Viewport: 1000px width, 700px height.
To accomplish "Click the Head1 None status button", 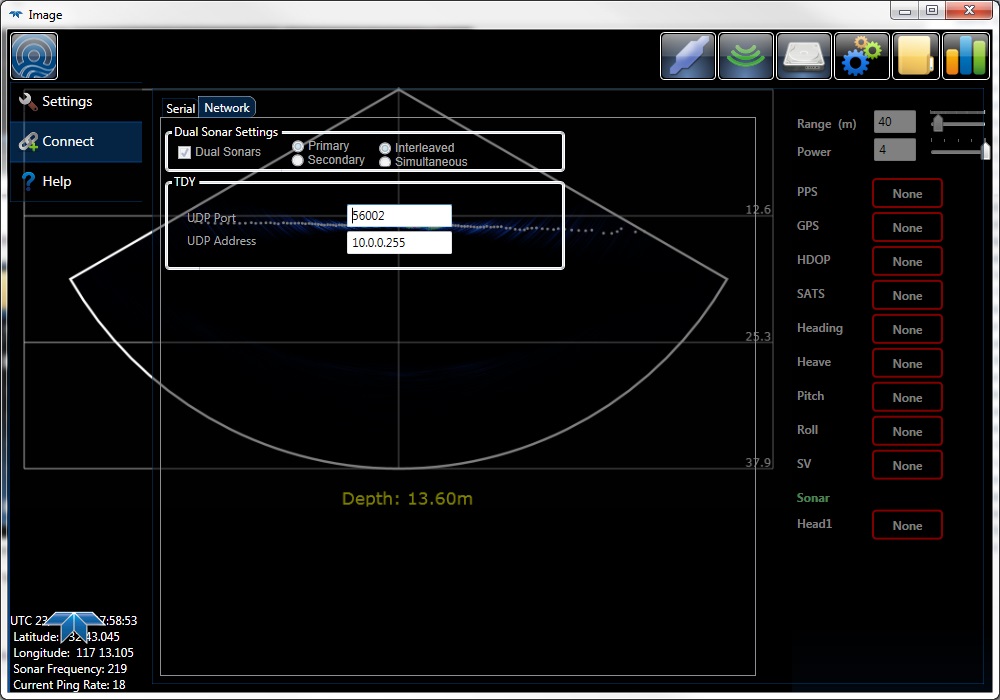I will point(907,526).
